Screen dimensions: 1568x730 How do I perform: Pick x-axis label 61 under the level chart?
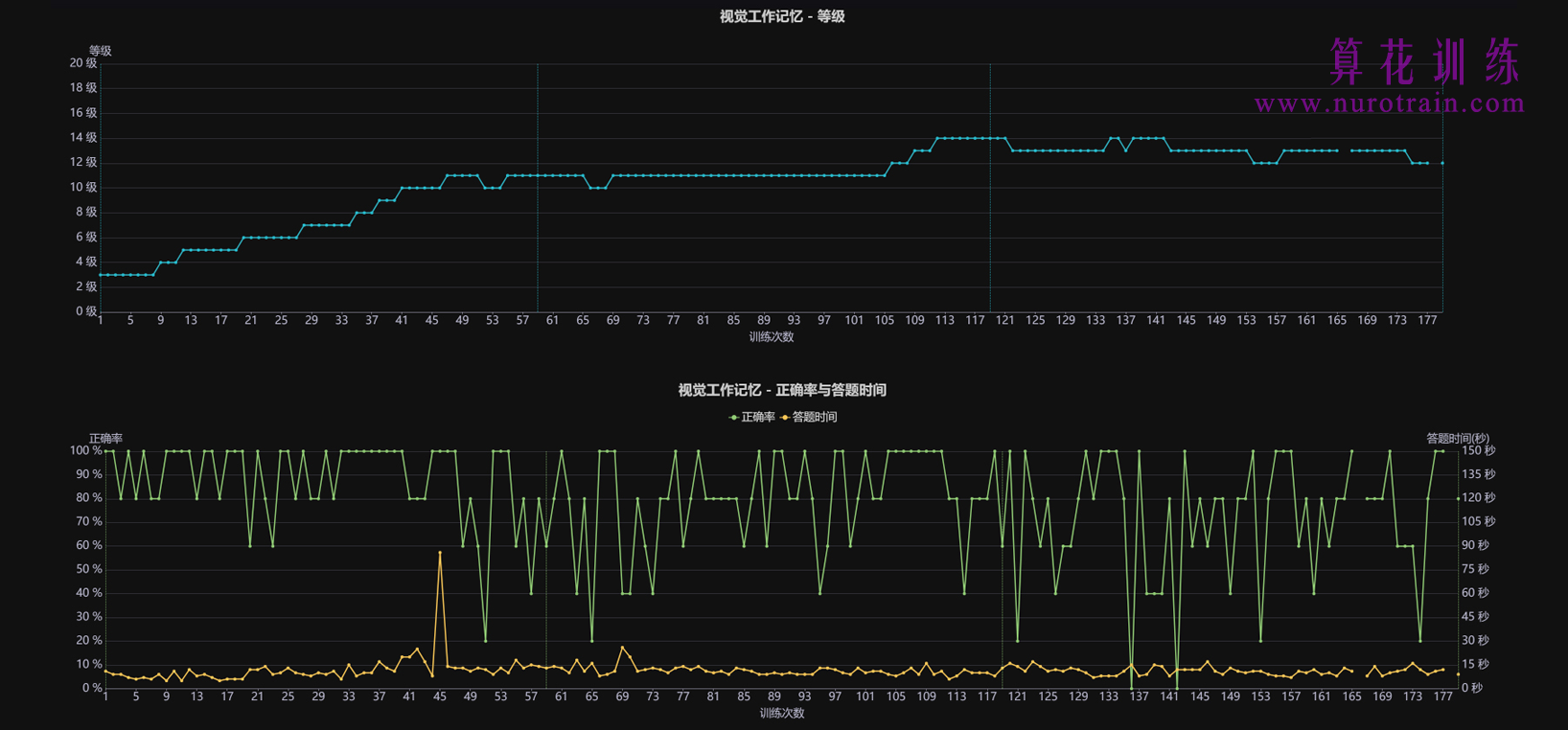click(552, 320)
